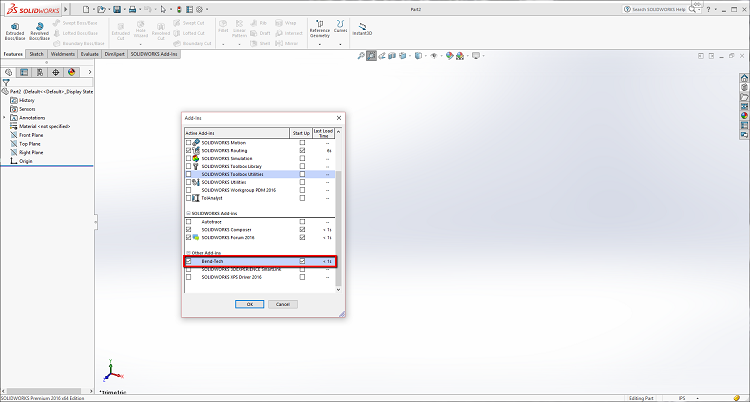The image size is (750, 402).
Task: Click the Search SOLIDWORKS Help field
Action: click(x=659, y=9)
